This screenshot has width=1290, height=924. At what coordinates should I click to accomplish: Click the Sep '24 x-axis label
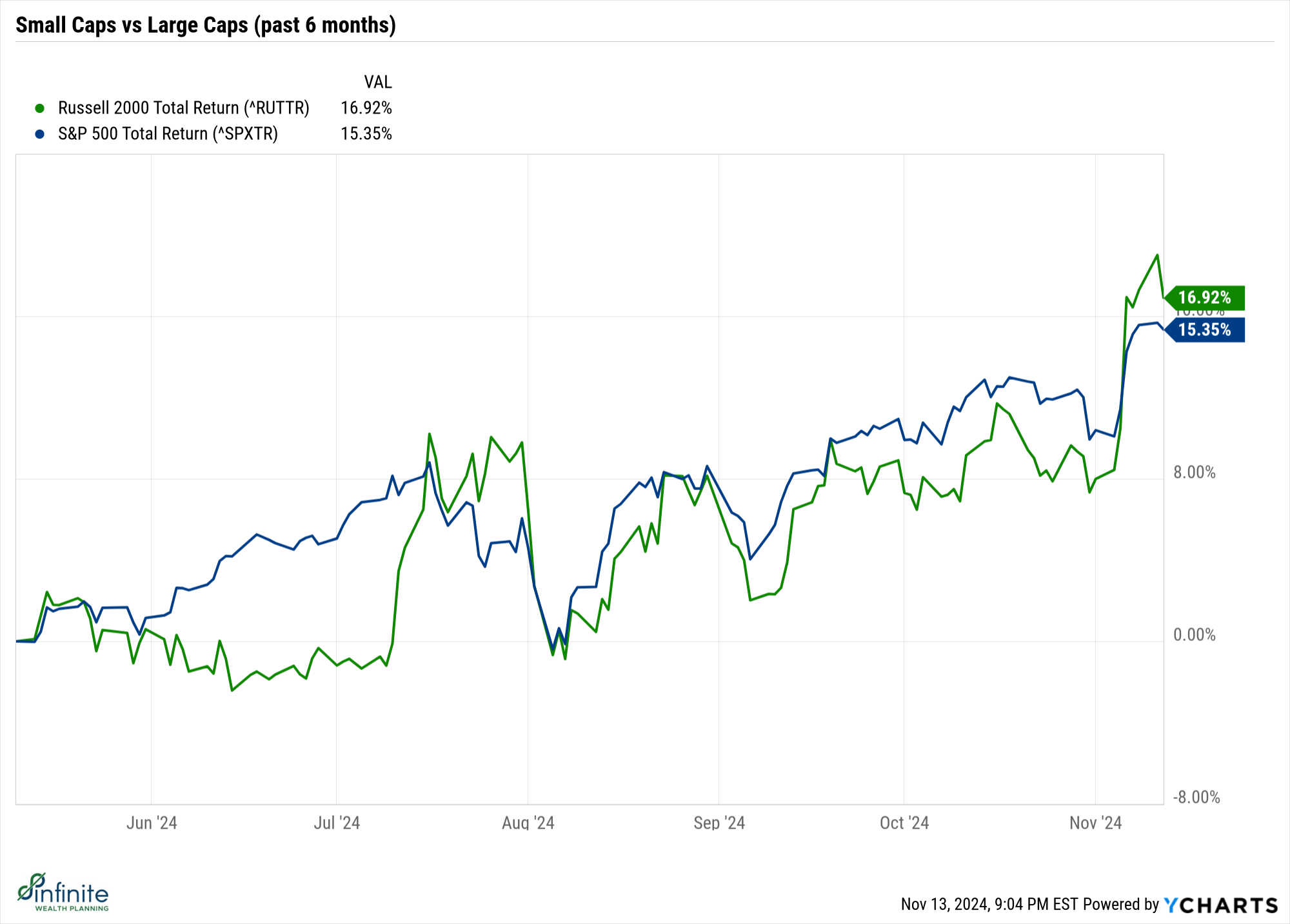point(719,823)
